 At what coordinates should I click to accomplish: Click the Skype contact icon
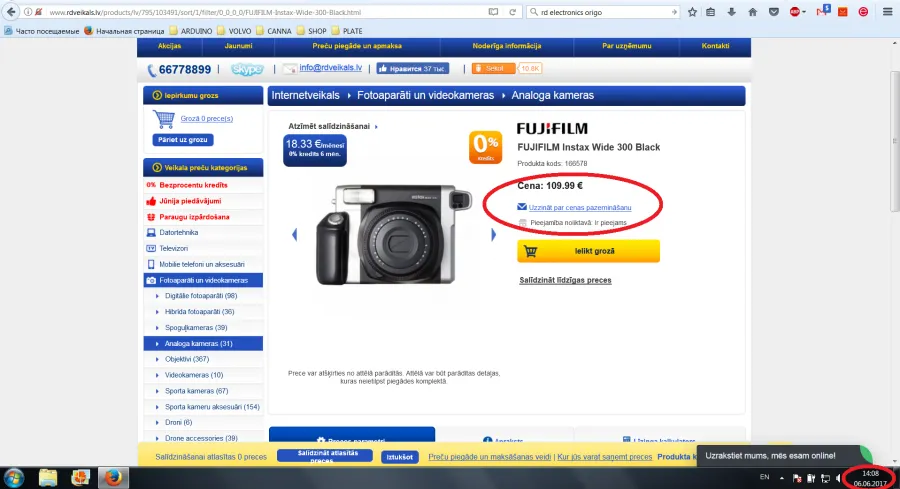pos(247,69)
